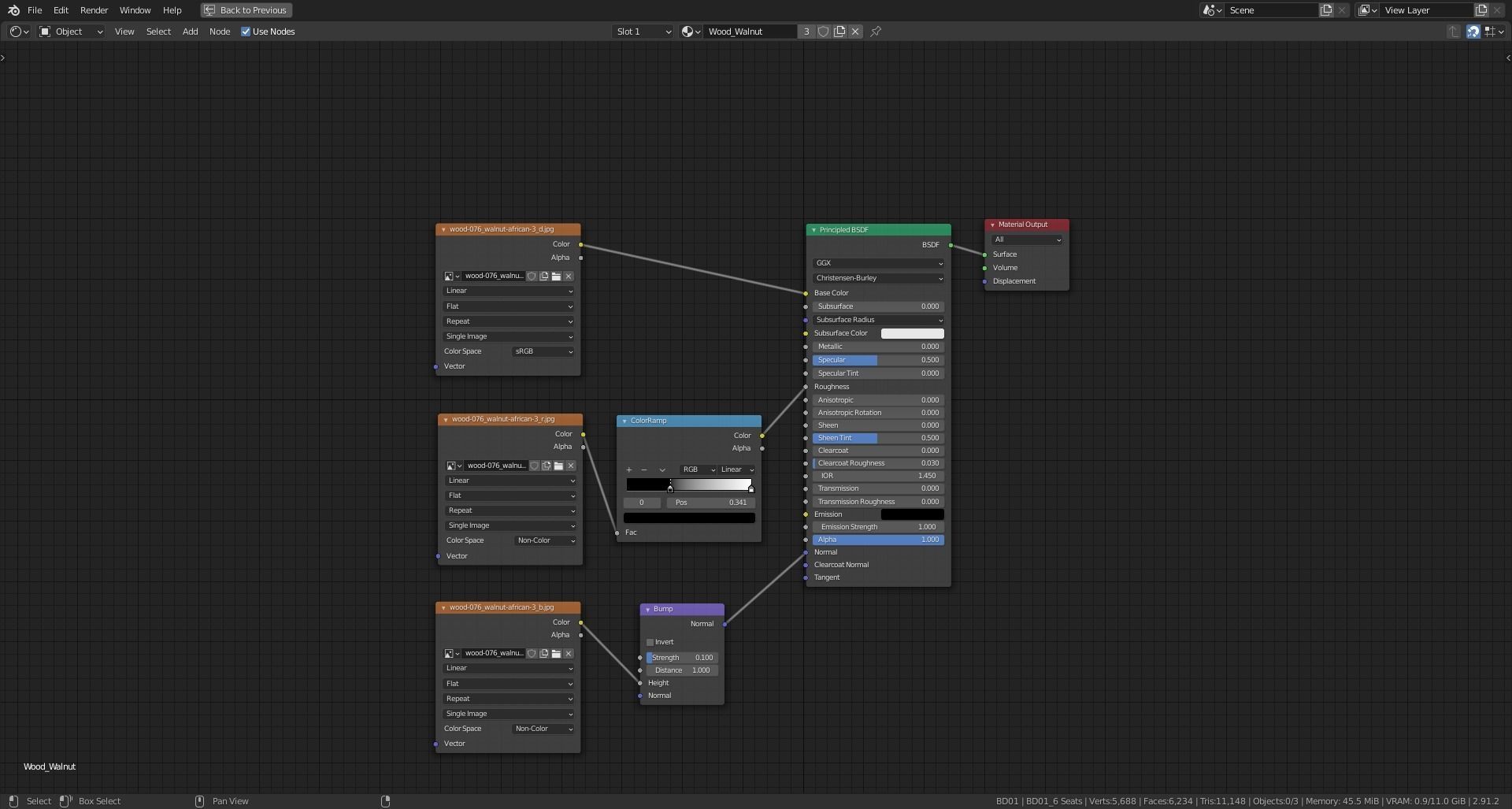Screen dimensions: 1512x809
Task: Click the ColorRamp Pos value field
Action: (711, 503)
